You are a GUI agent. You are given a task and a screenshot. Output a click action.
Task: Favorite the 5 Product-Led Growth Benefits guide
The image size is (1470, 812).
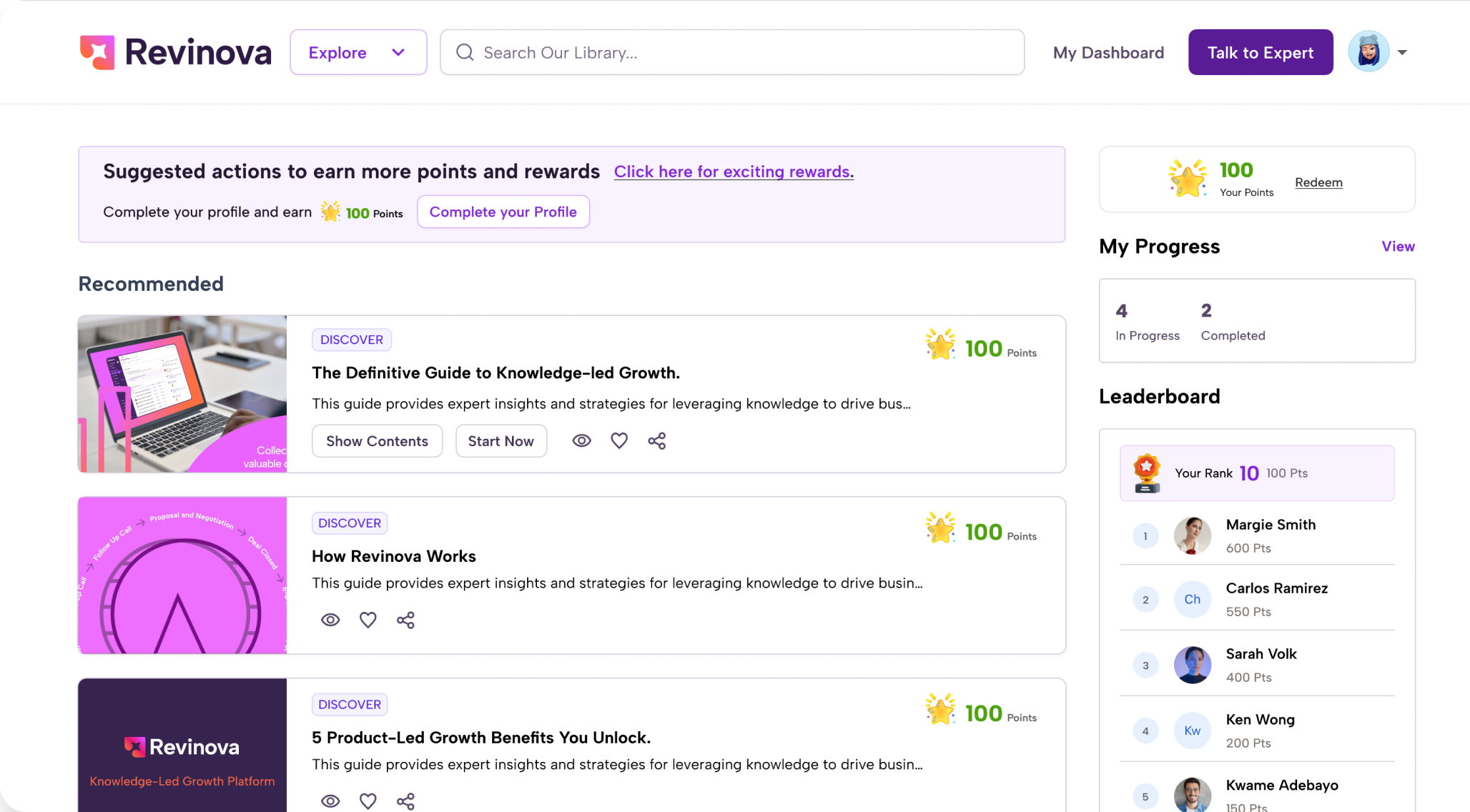[368, 801]
